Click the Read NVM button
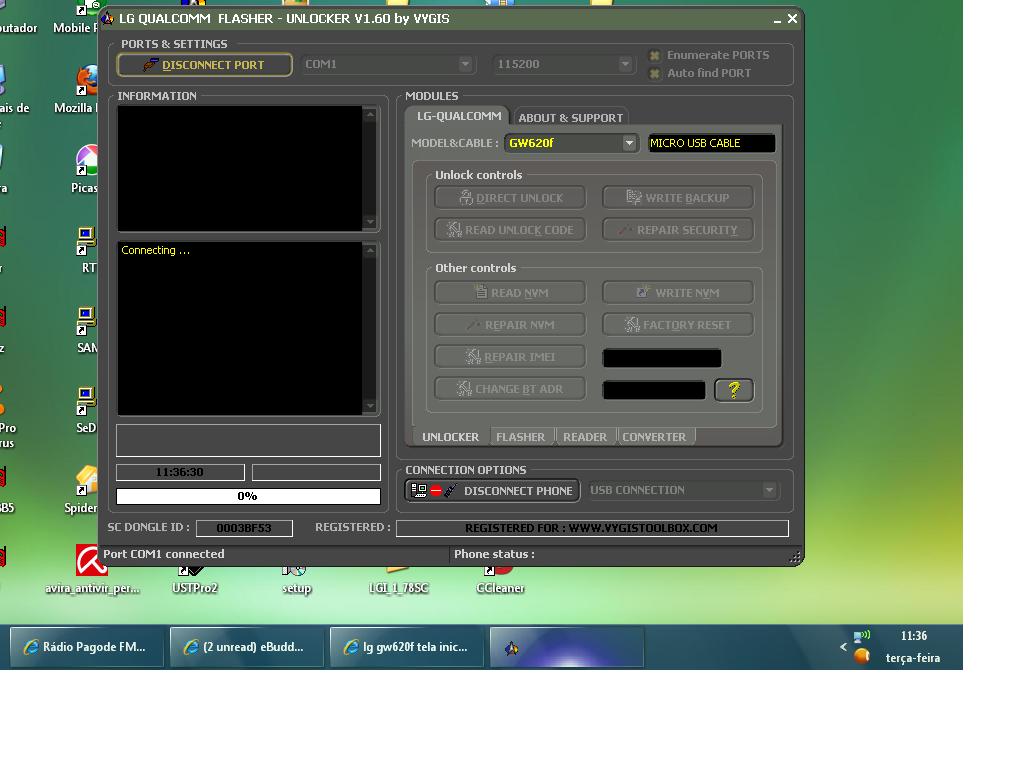The image size is (1024, 768). tap(510, 293)
